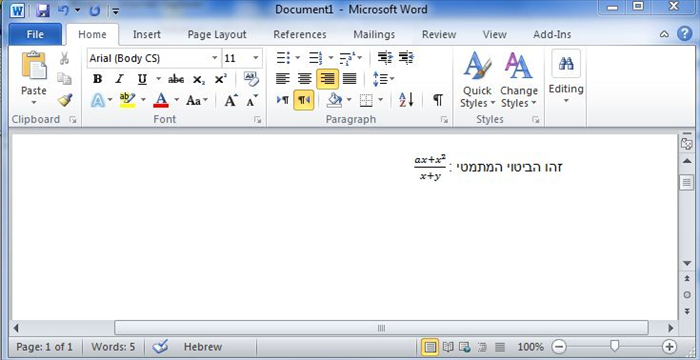Toggle Bold formatting

coord(97,79)
